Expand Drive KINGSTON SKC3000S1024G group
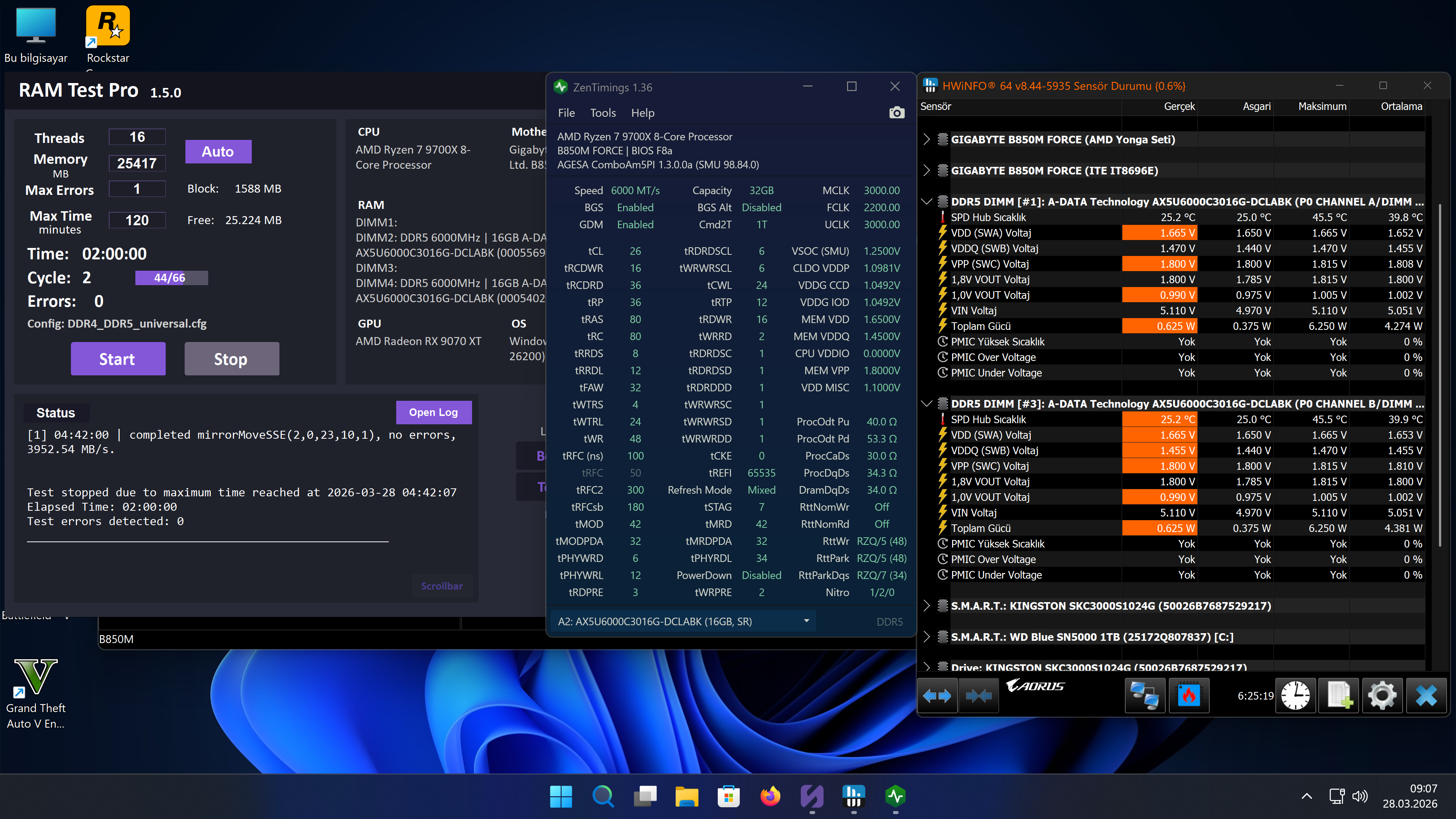Screen dimensions: 1456x819 926,667
